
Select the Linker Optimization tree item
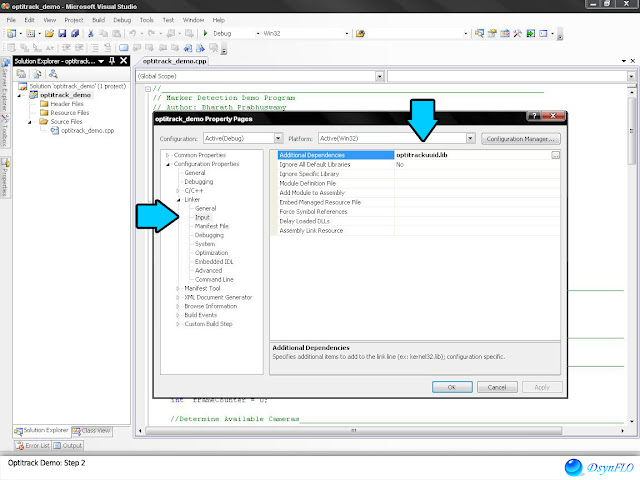click(x=211, y=253)
